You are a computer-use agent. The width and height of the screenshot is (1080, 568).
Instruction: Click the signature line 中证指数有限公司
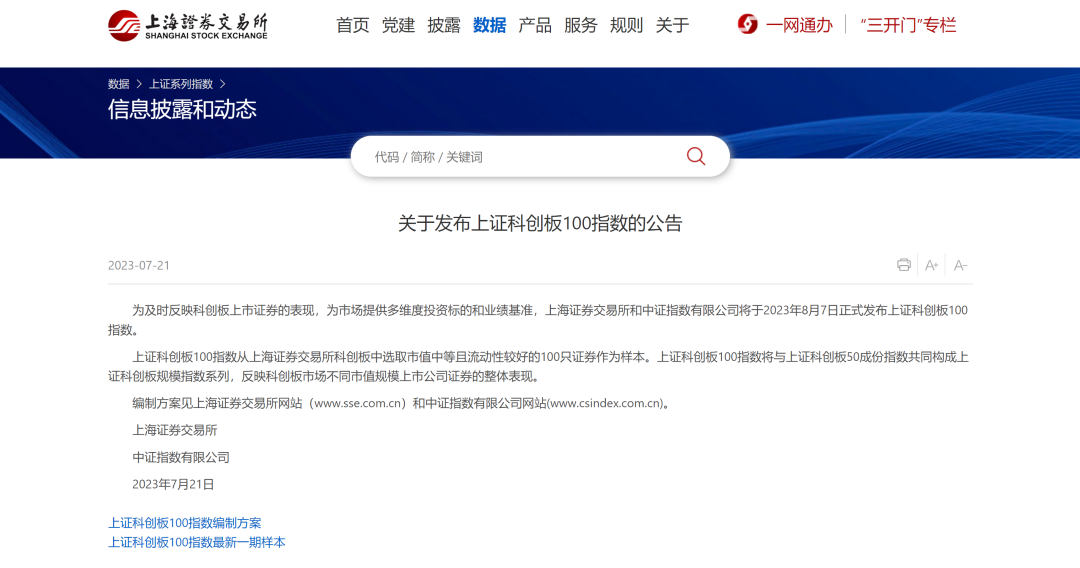pos(180,457)
